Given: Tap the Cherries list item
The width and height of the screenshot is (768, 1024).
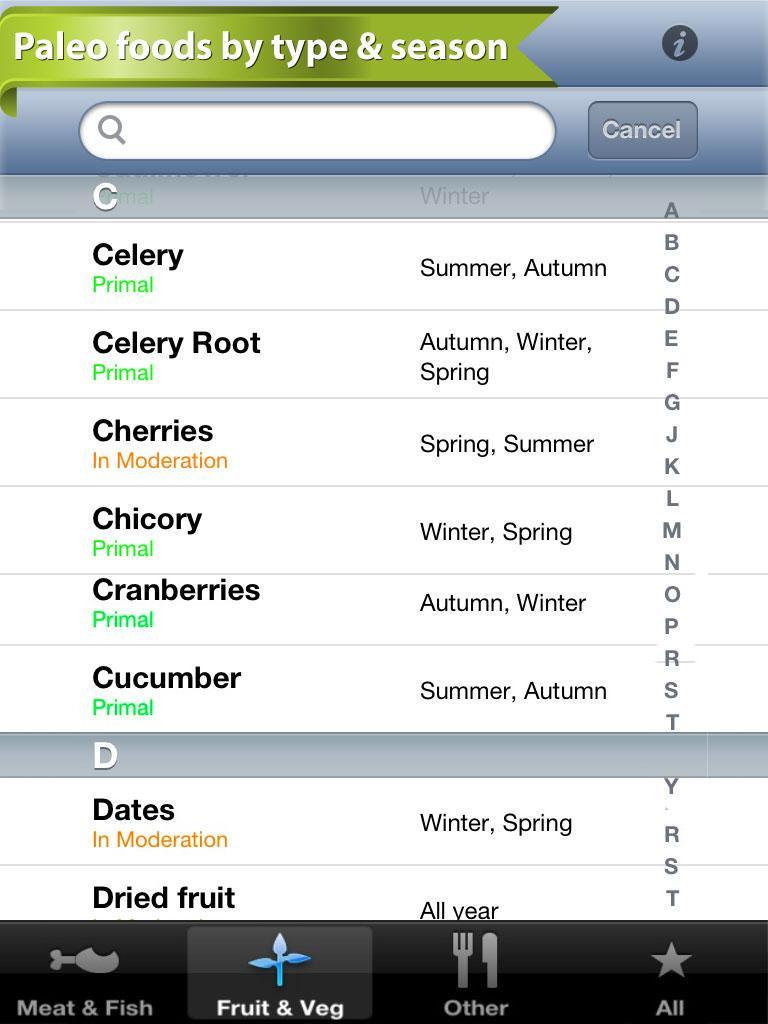Looking at the screenshot, I should [330, 443].
